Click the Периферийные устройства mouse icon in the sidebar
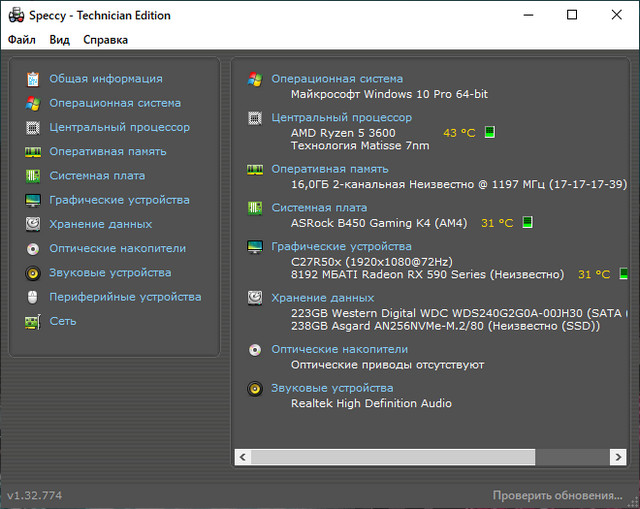Screen dimensions: 640x509 33,297
